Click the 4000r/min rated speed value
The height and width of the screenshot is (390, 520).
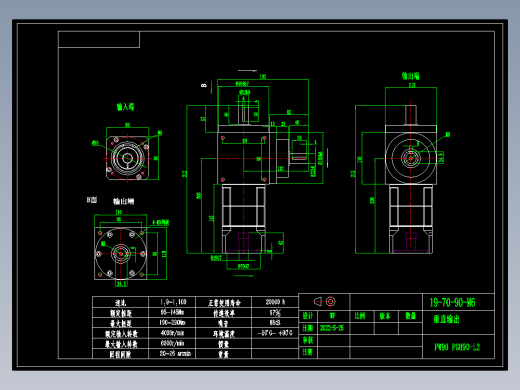172,333
